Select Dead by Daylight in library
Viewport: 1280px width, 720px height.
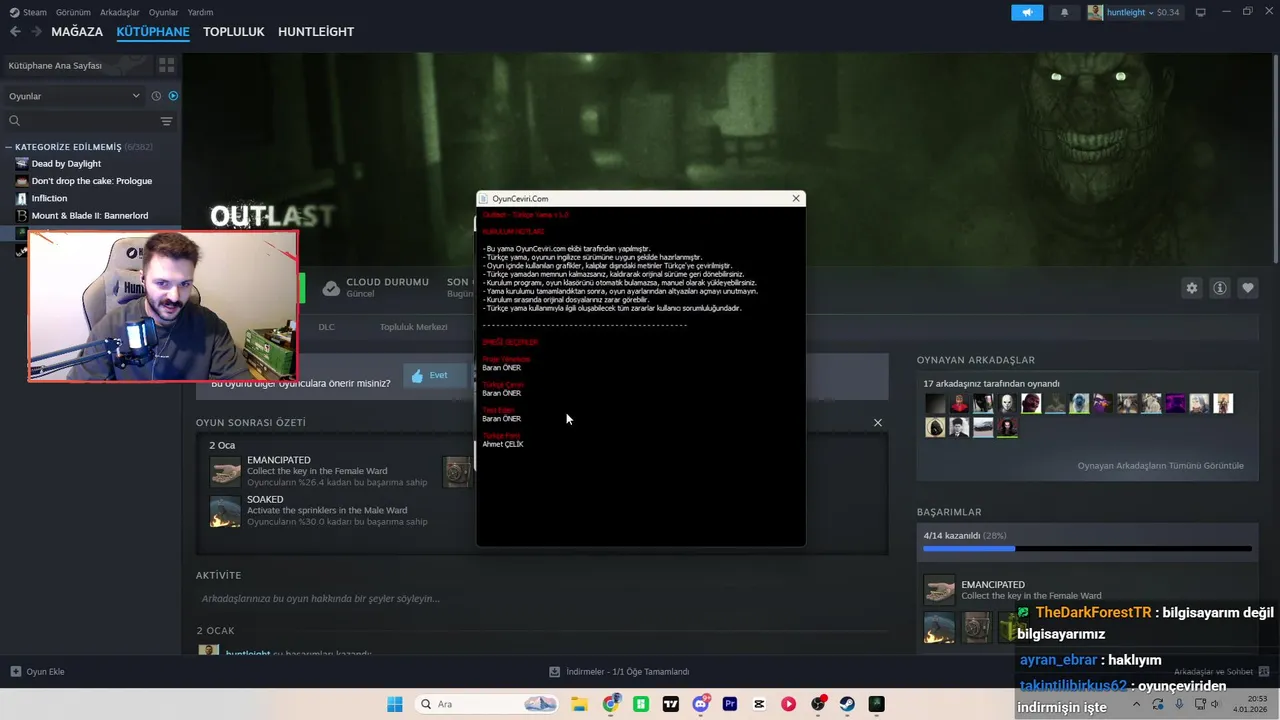(x=66, y=164)
